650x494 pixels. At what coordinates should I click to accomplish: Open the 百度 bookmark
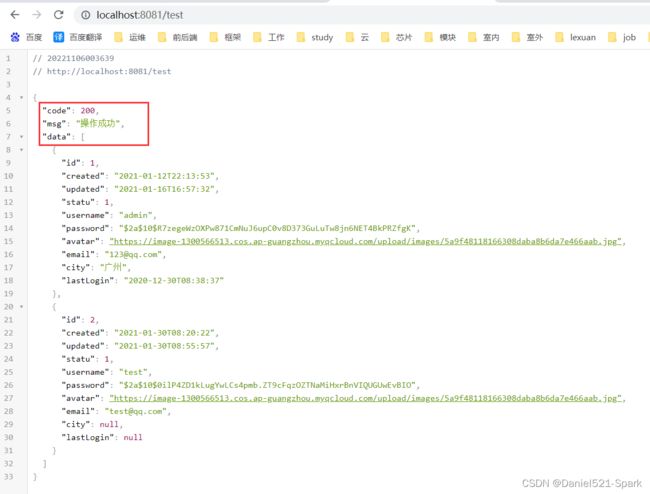point(27,37)
